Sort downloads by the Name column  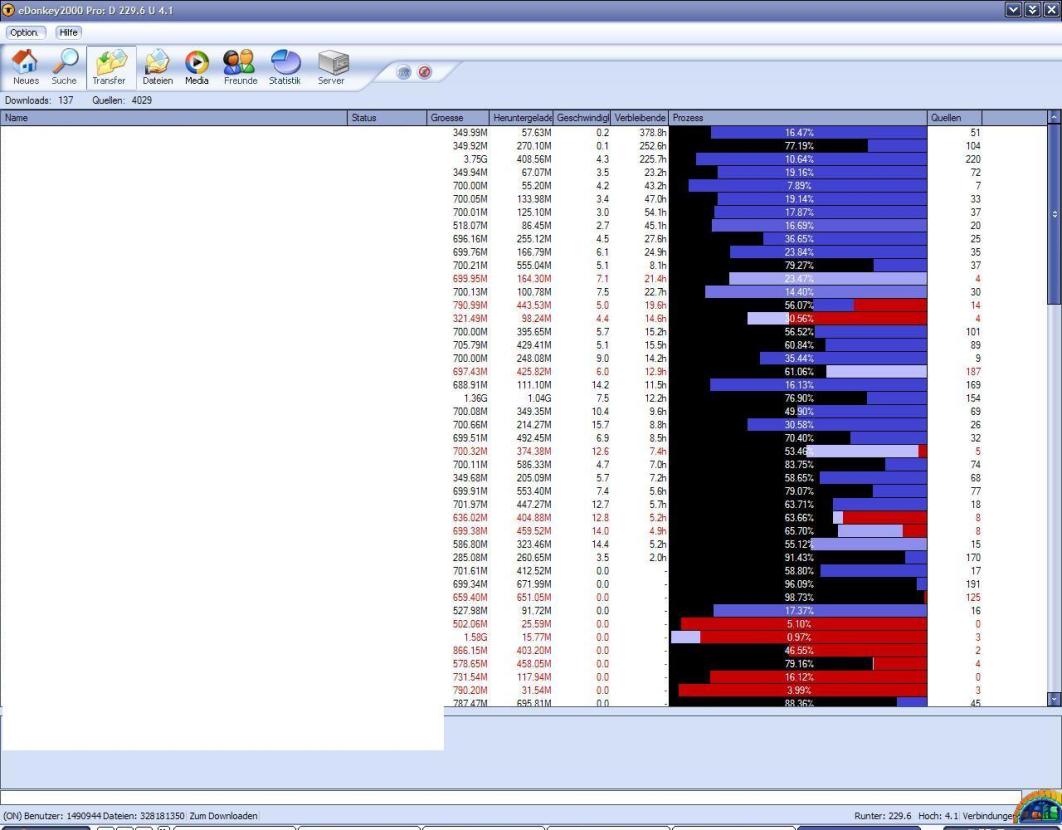tap(174, 118)
